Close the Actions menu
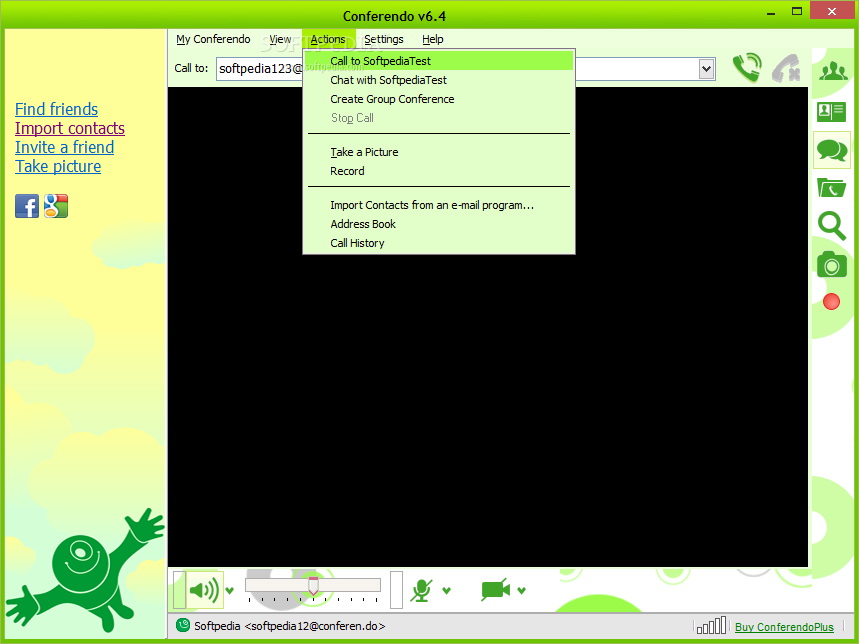This screenshot has height=644, width=859. point(328,39)
